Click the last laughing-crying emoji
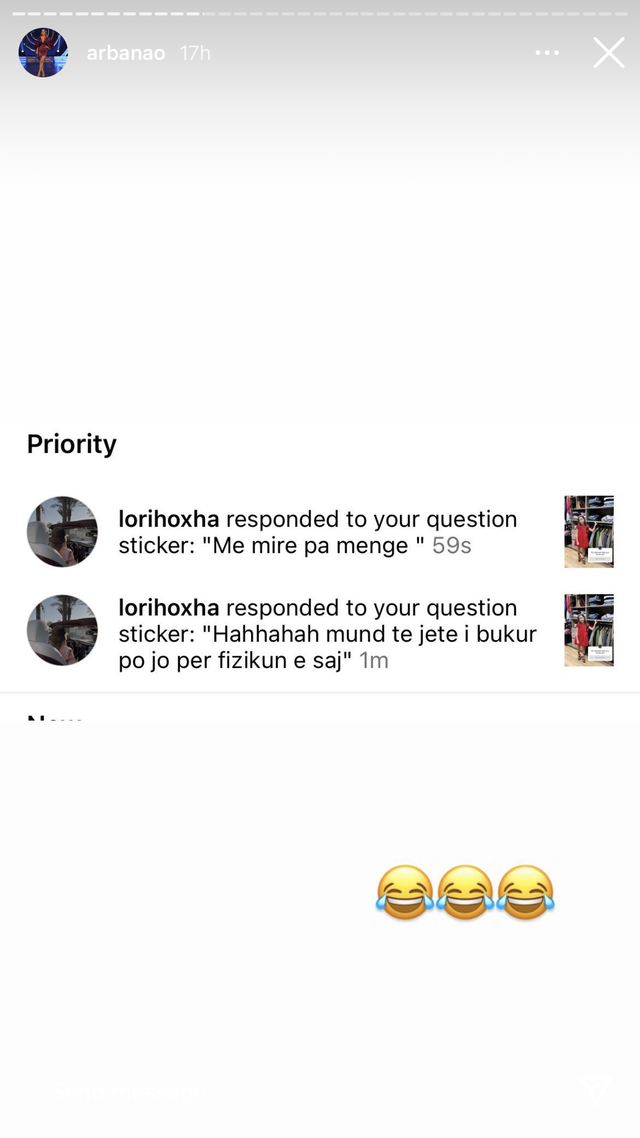This screenshot has height=1138, width=640. 525,892
